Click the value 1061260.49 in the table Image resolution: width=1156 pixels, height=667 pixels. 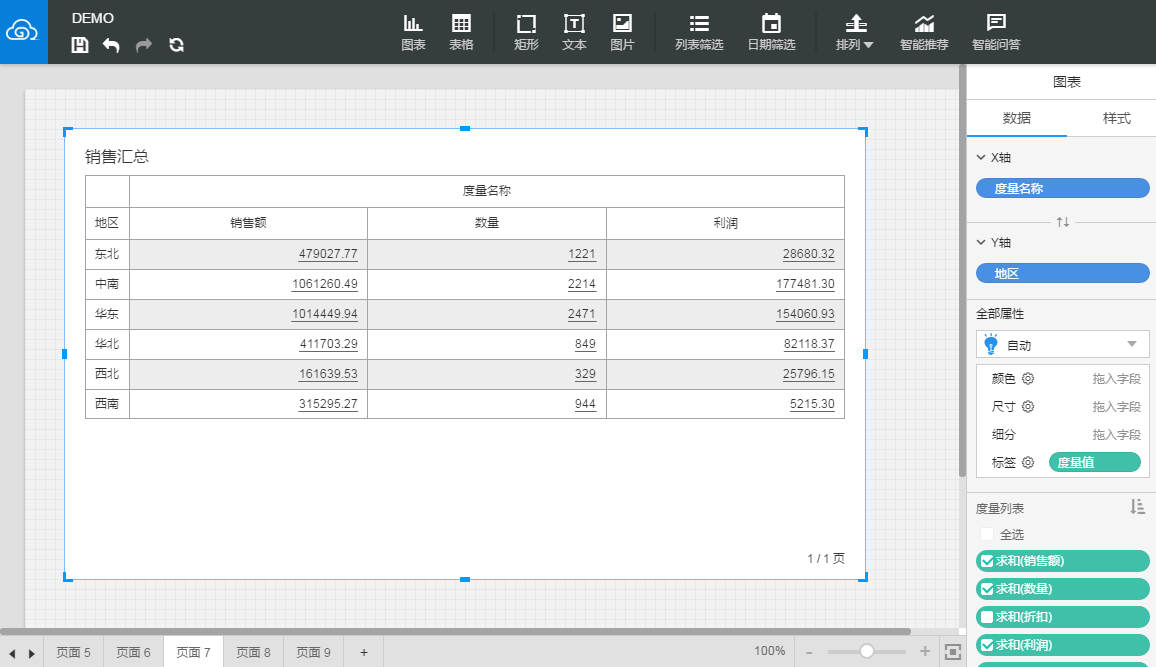tap(324, 284)
